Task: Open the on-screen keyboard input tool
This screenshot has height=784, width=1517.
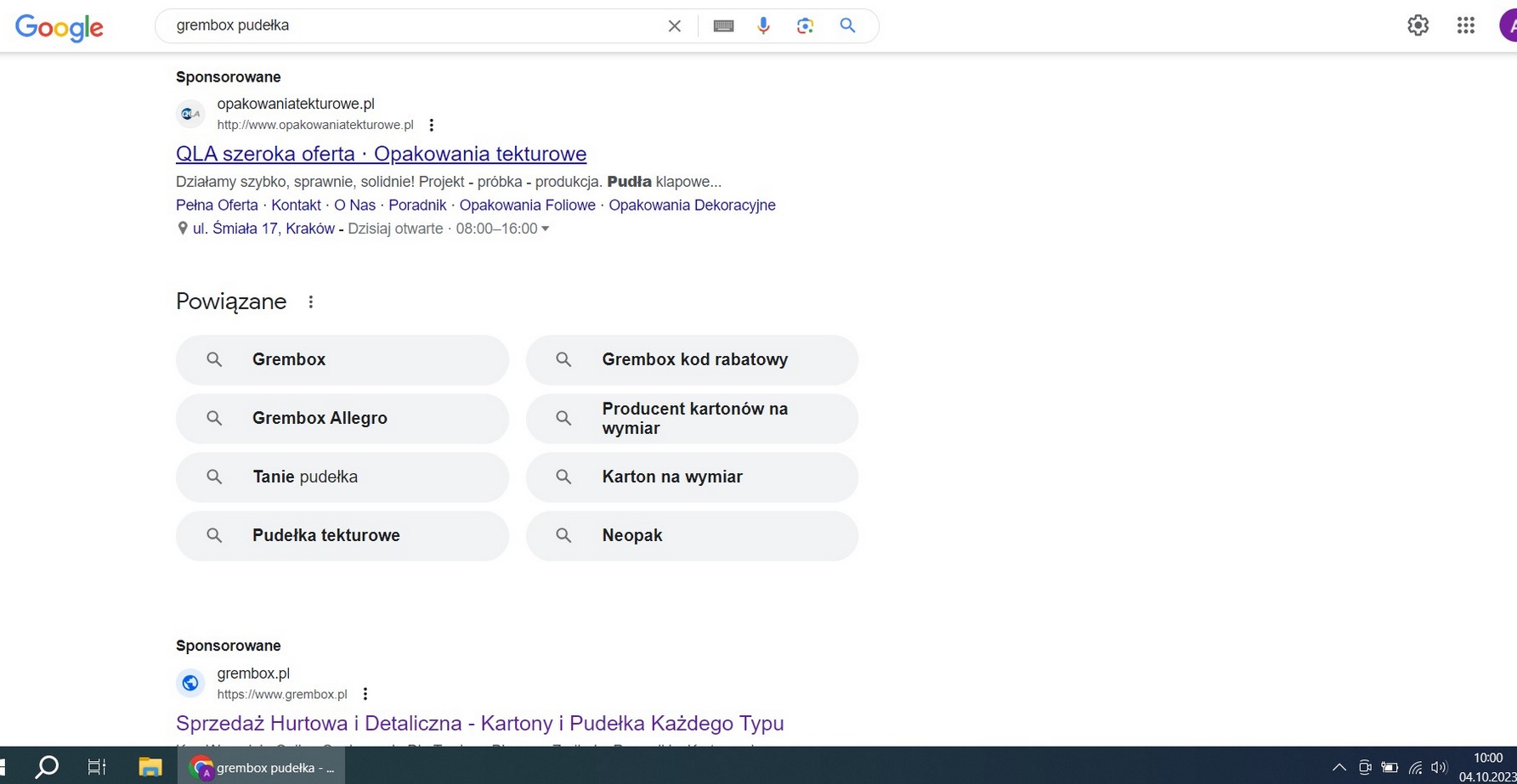Action: [x=723, y=26]
